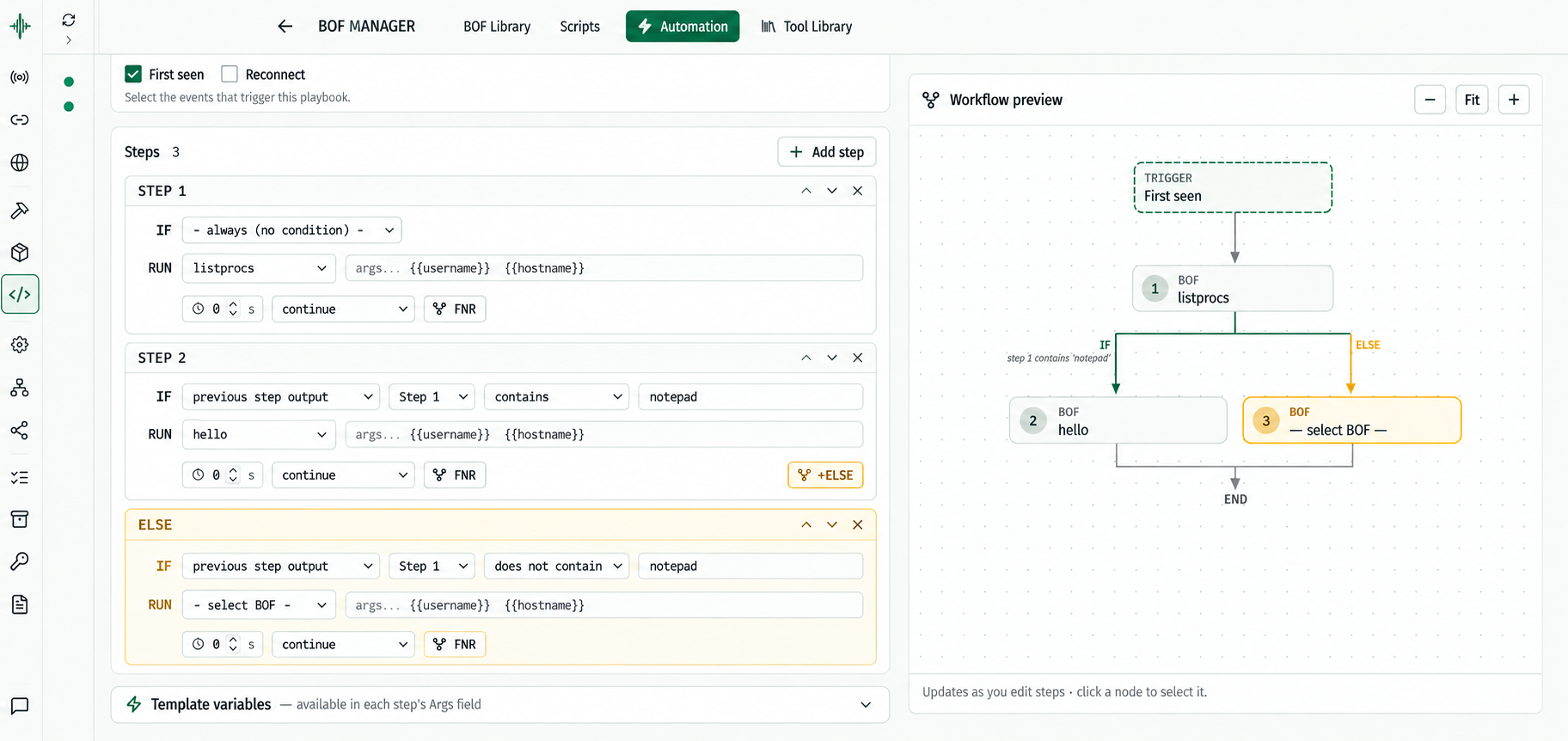The image size is (1568, 741).
Task: Open the select BOF dropdown in ELSE step
Action: tap(259, 605)
